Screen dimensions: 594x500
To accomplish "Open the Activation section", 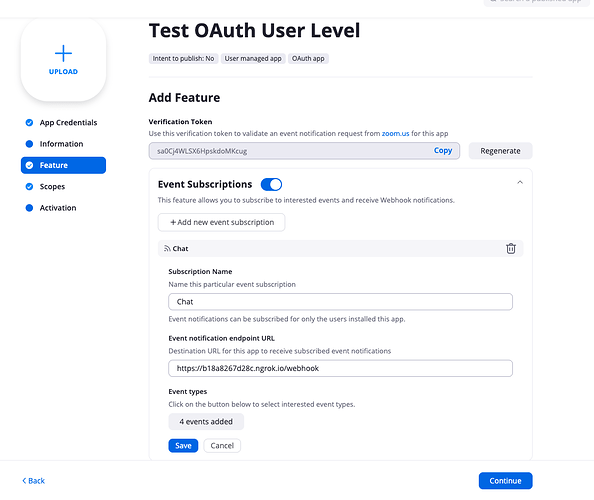I will pyautogui.click(x=58, y=208).
